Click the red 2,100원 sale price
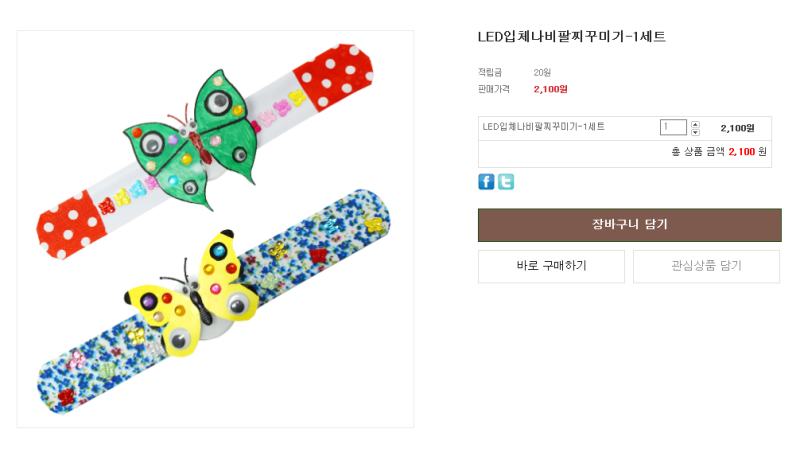This screenshot has width=800, height=464. (x=550, y=89)
